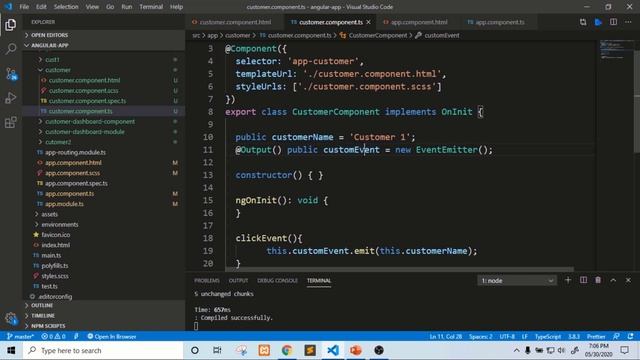This screenshot has width=640, height=360.
Task: Expand the cust1 folder
Action: pyautogui.click(x=103, y=60)
